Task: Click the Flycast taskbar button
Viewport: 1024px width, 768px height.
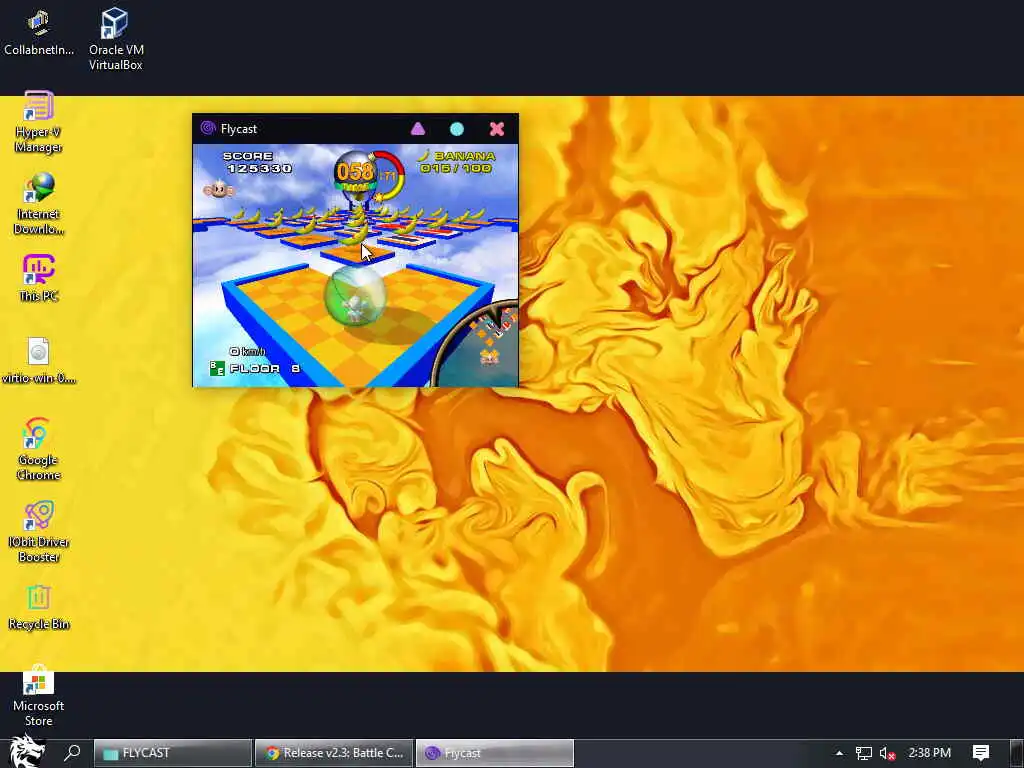Action: click(x=495, y=753)
